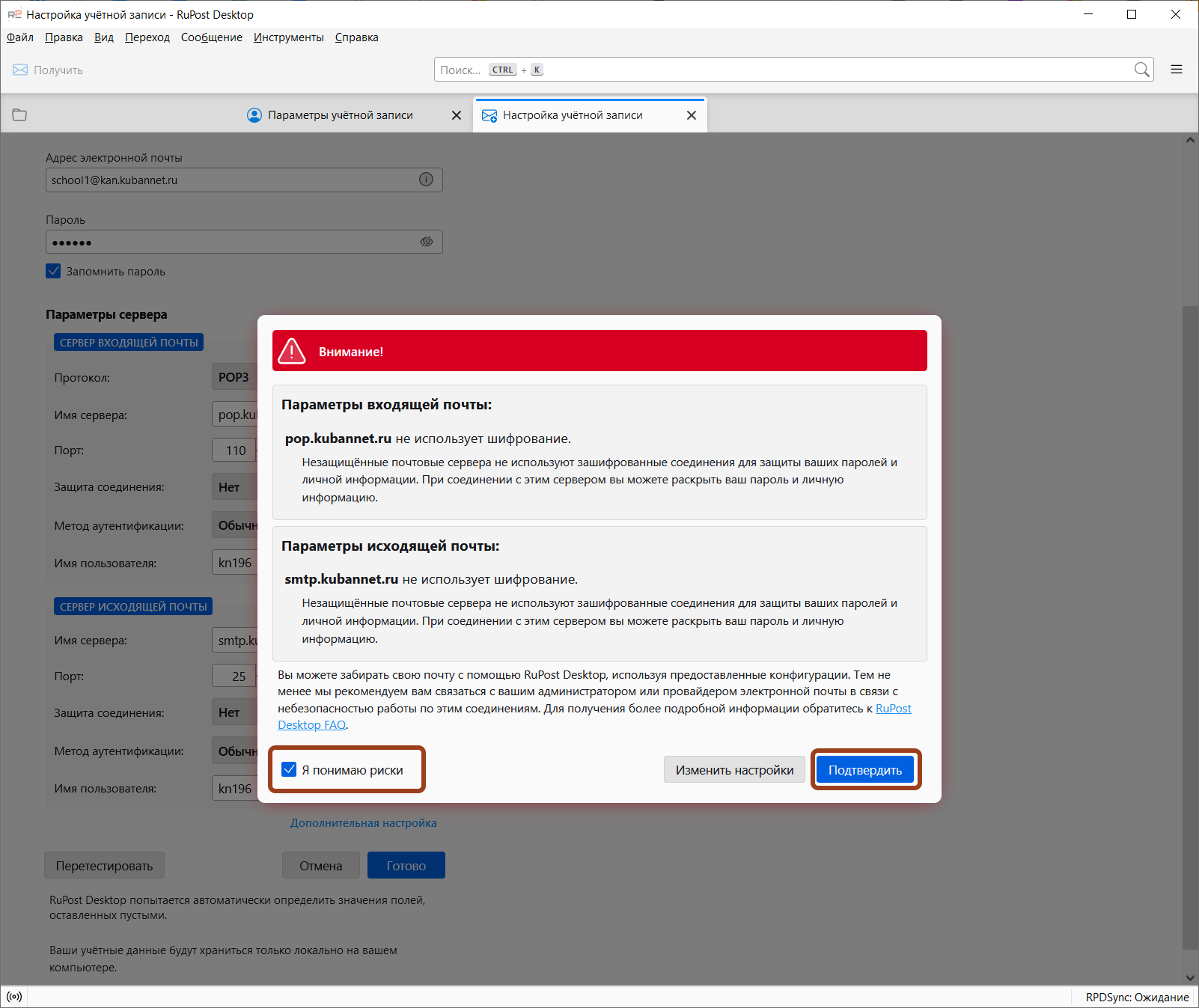Click the email address info icon
The height and width of the screenshot is (1008, 1199).
click(x=426, y=180)
